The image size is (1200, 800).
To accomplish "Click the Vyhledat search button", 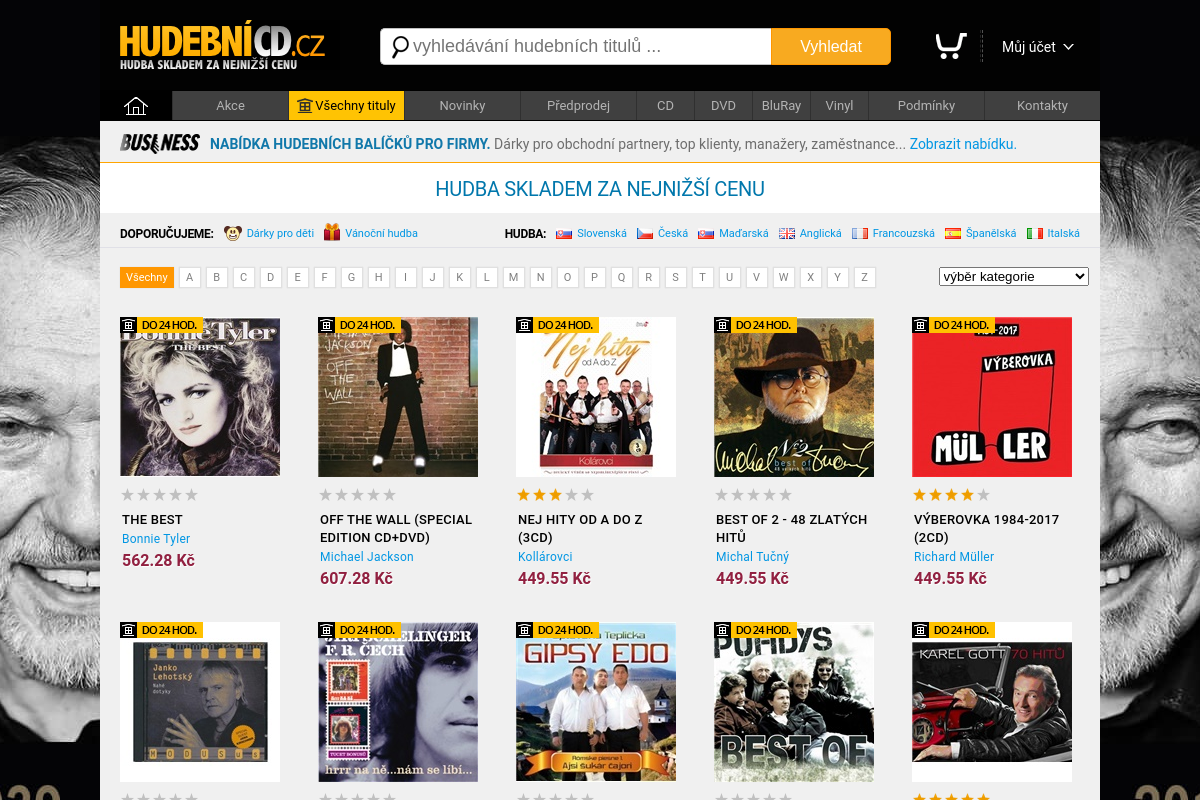I will click(831, 47).
